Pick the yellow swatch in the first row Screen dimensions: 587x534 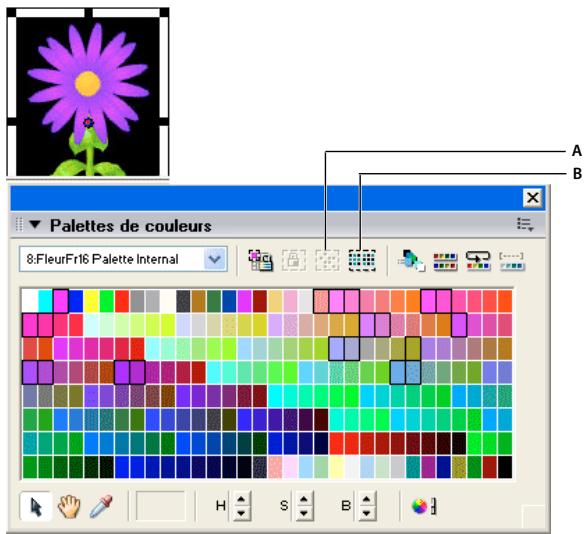coord(91,301)
